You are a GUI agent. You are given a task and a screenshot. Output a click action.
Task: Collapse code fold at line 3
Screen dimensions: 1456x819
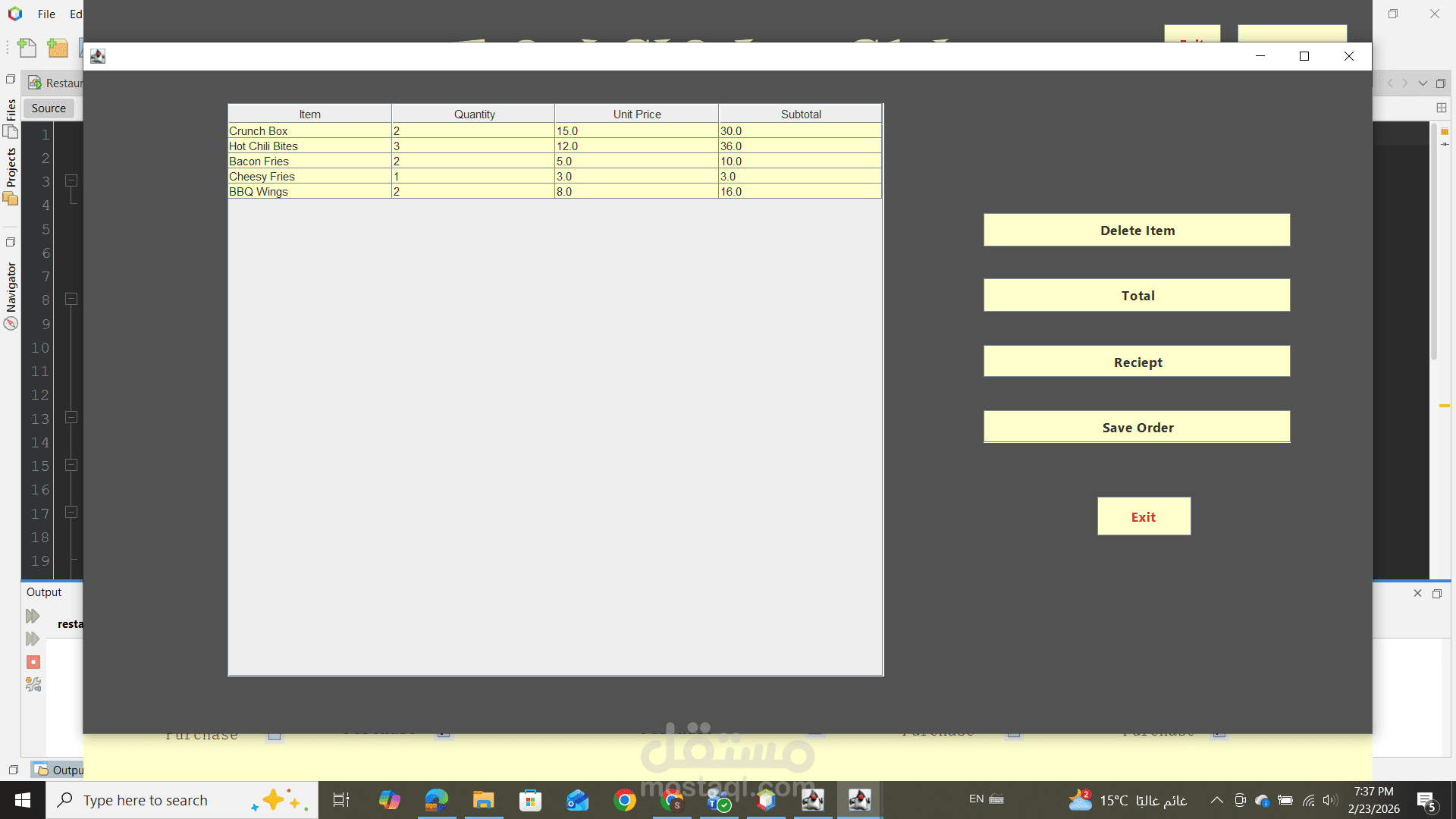(x=71, y=180)
